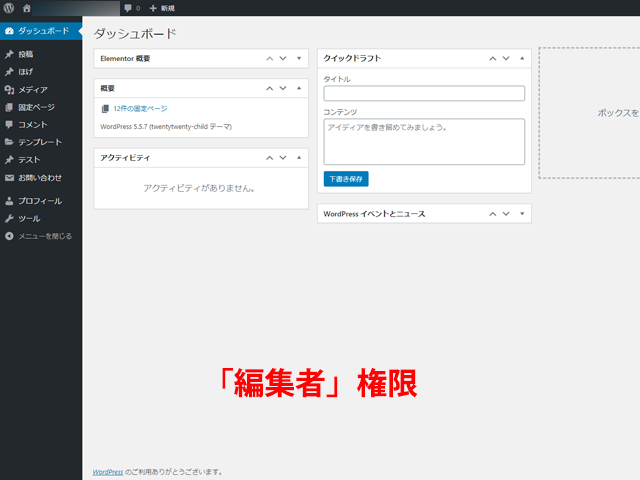Open WordPress link in footer
640x480 pixels.
(x=108, y=472)
